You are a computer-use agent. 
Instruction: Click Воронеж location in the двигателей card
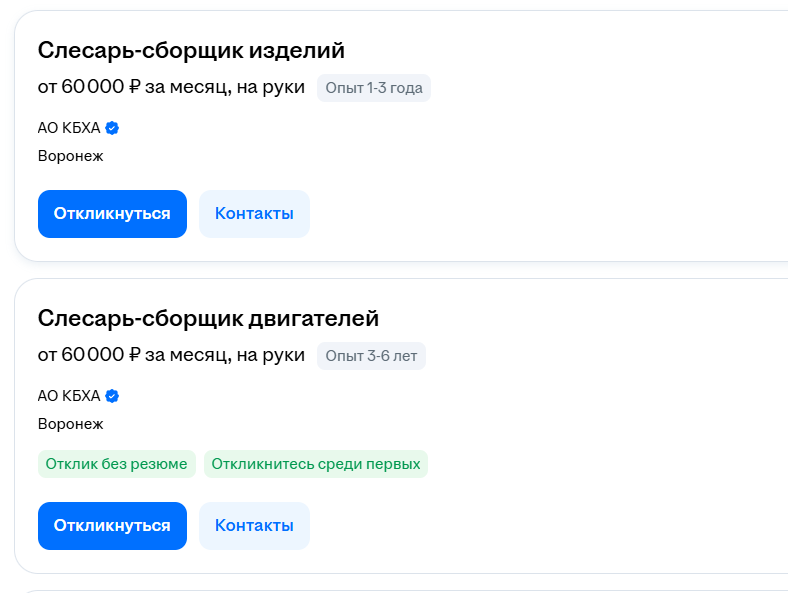70,424
